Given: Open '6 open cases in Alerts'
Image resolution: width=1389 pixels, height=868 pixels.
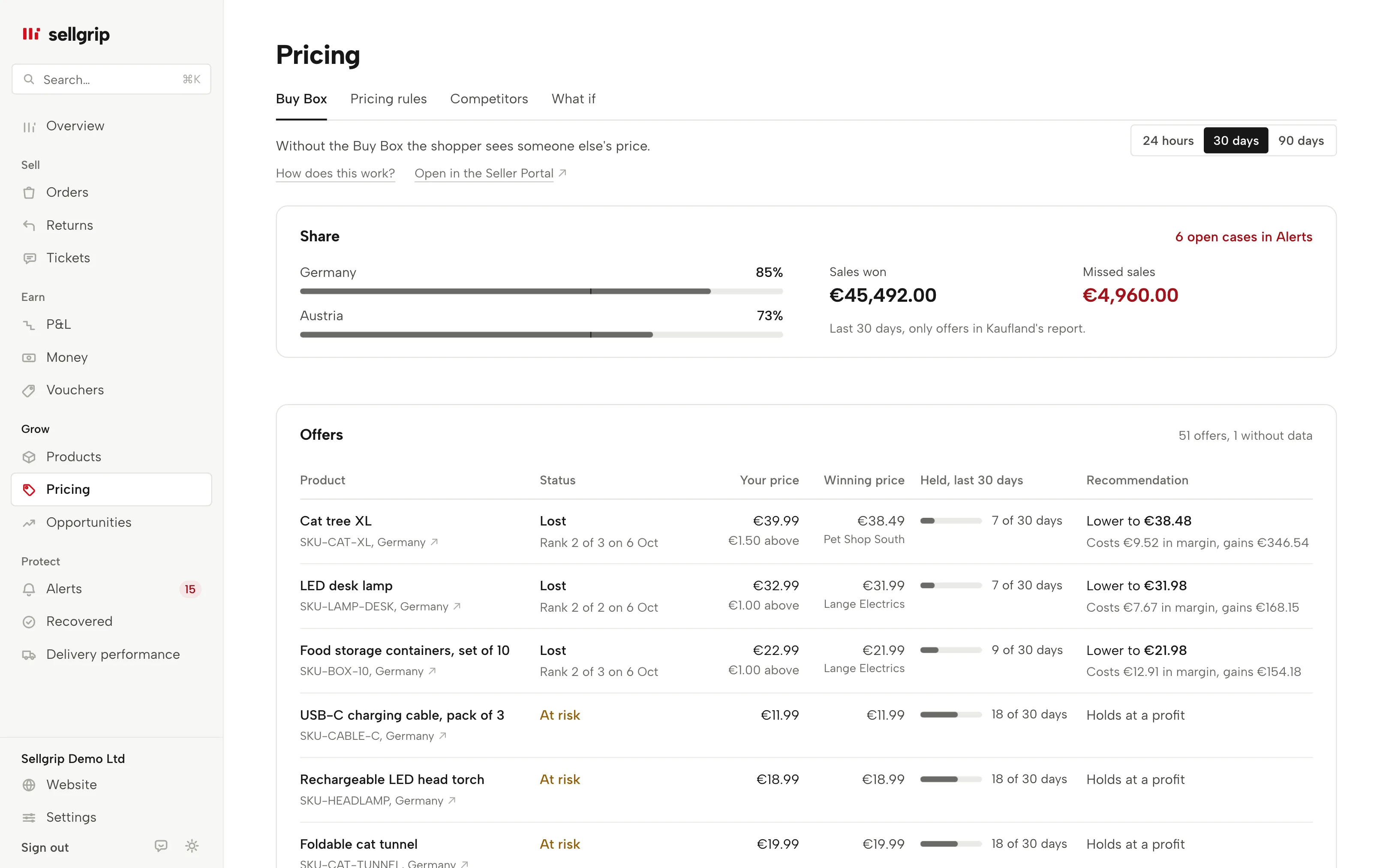Looking at the screenshot, I should [x=1243, y=237].
